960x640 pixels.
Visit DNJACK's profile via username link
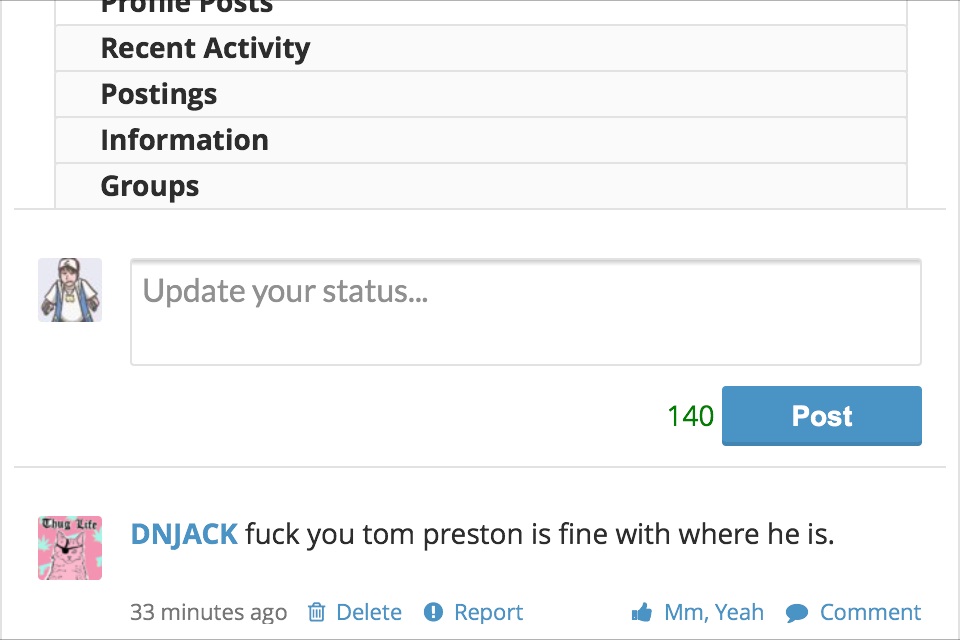coord(184,534)
